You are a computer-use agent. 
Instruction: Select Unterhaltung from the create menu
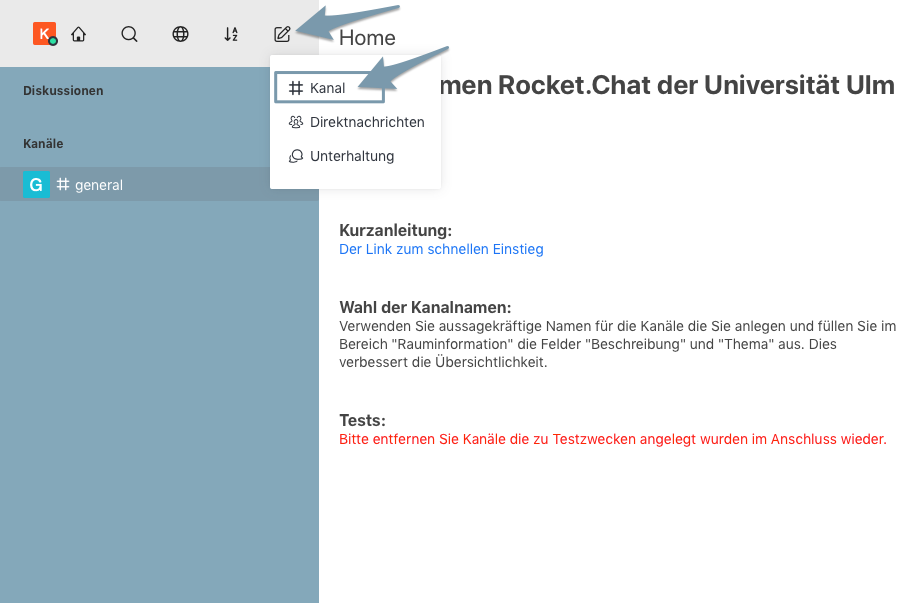pos(355,156)
